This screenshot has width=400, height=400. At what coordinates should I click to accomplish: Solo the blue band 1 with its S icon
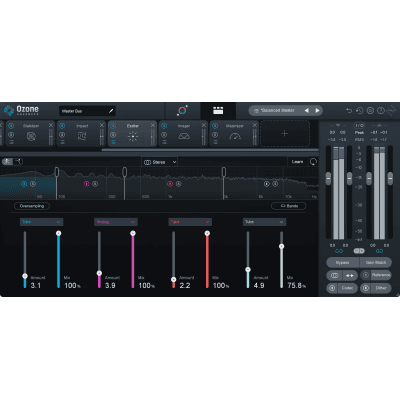pos(33,184)
